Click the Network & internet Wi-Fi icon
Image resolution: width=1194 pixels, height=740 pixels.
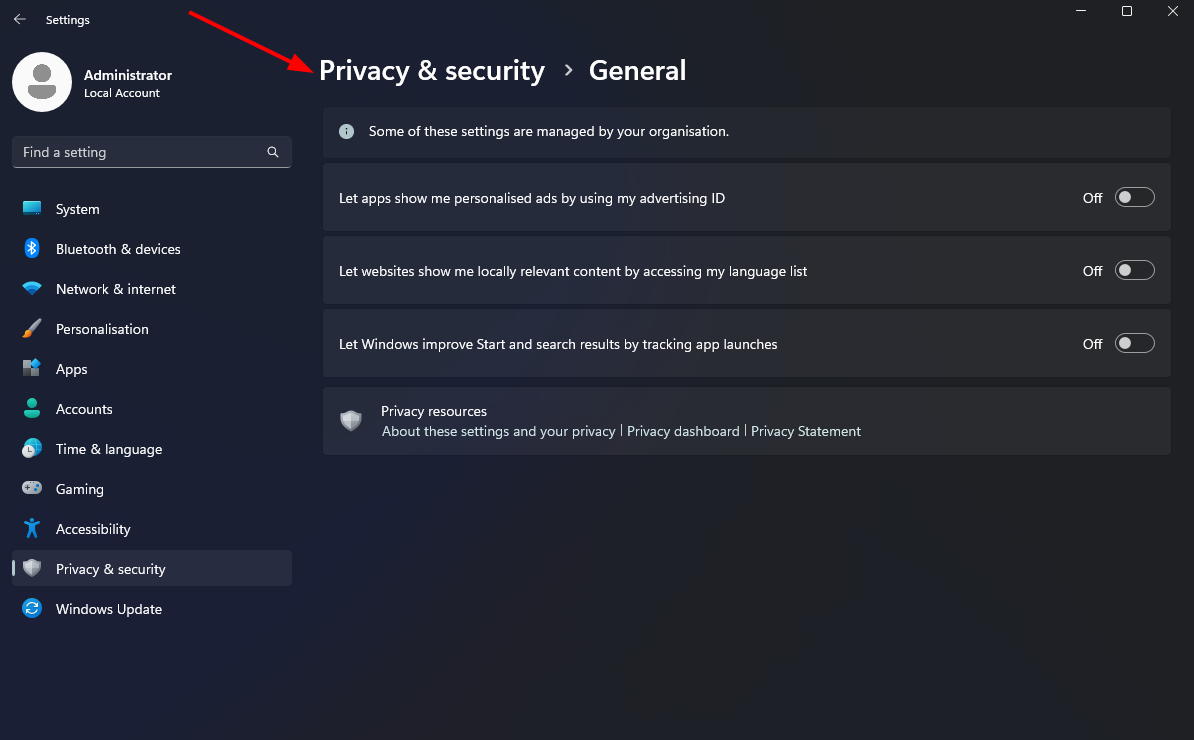[x=32, y=289]
